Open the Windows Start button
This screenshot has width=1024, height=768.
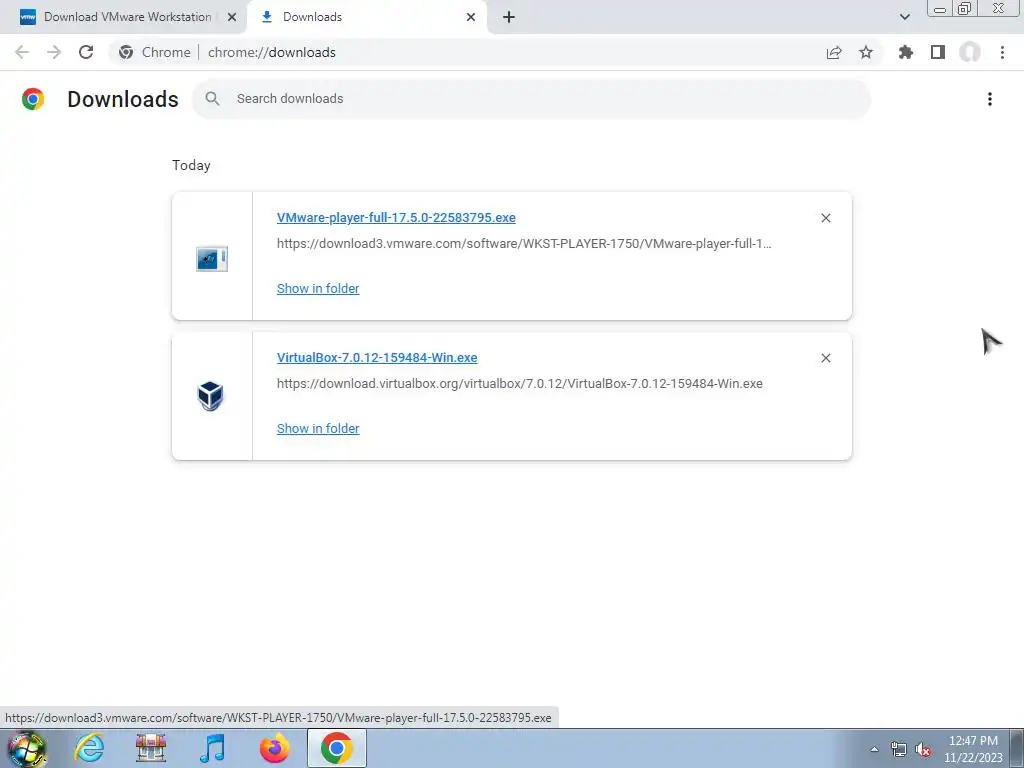point(27,748)
